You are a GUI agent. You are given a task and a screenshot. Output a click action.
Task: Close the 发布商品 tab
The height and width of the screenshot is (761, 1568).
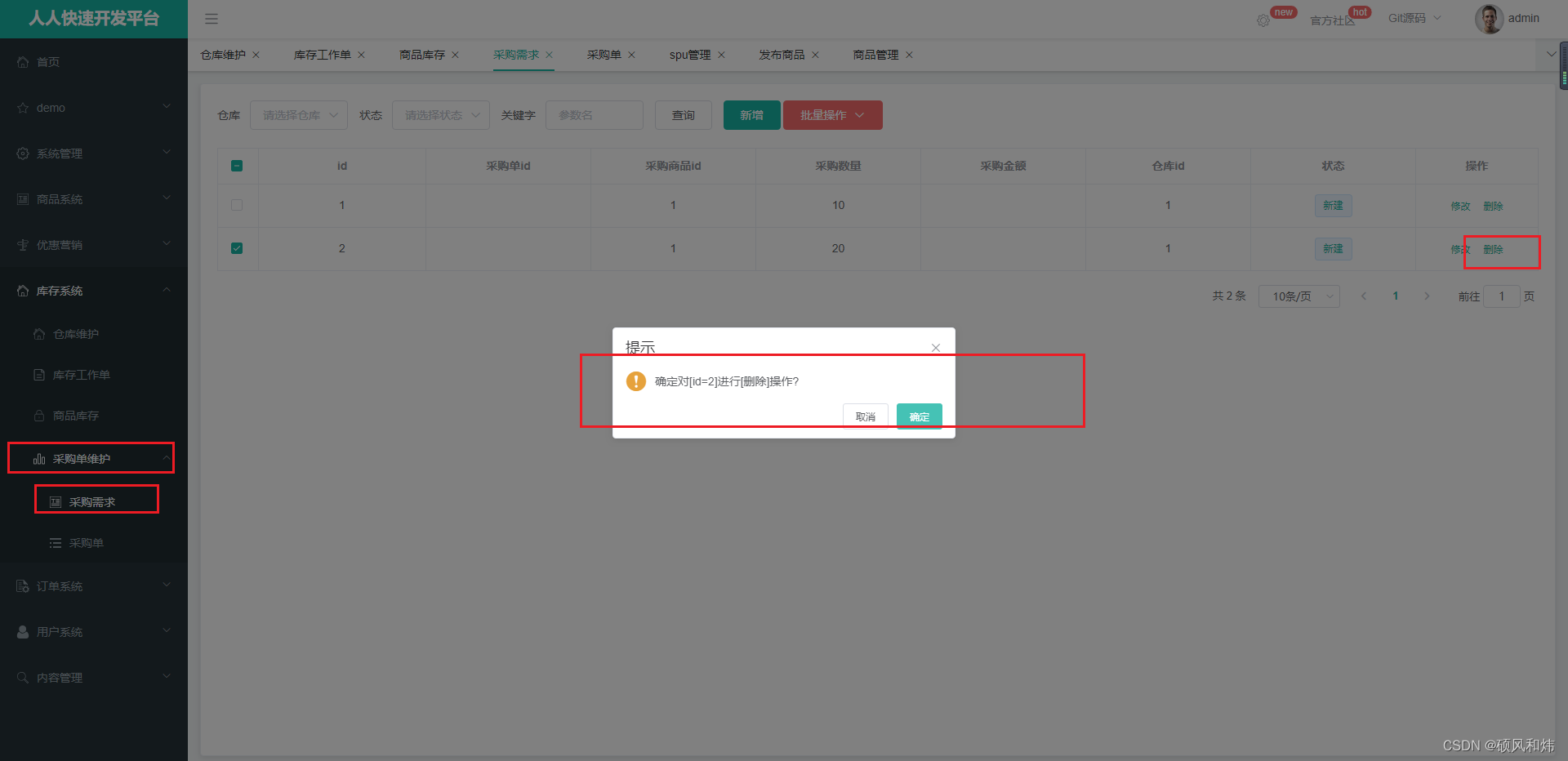815,55
